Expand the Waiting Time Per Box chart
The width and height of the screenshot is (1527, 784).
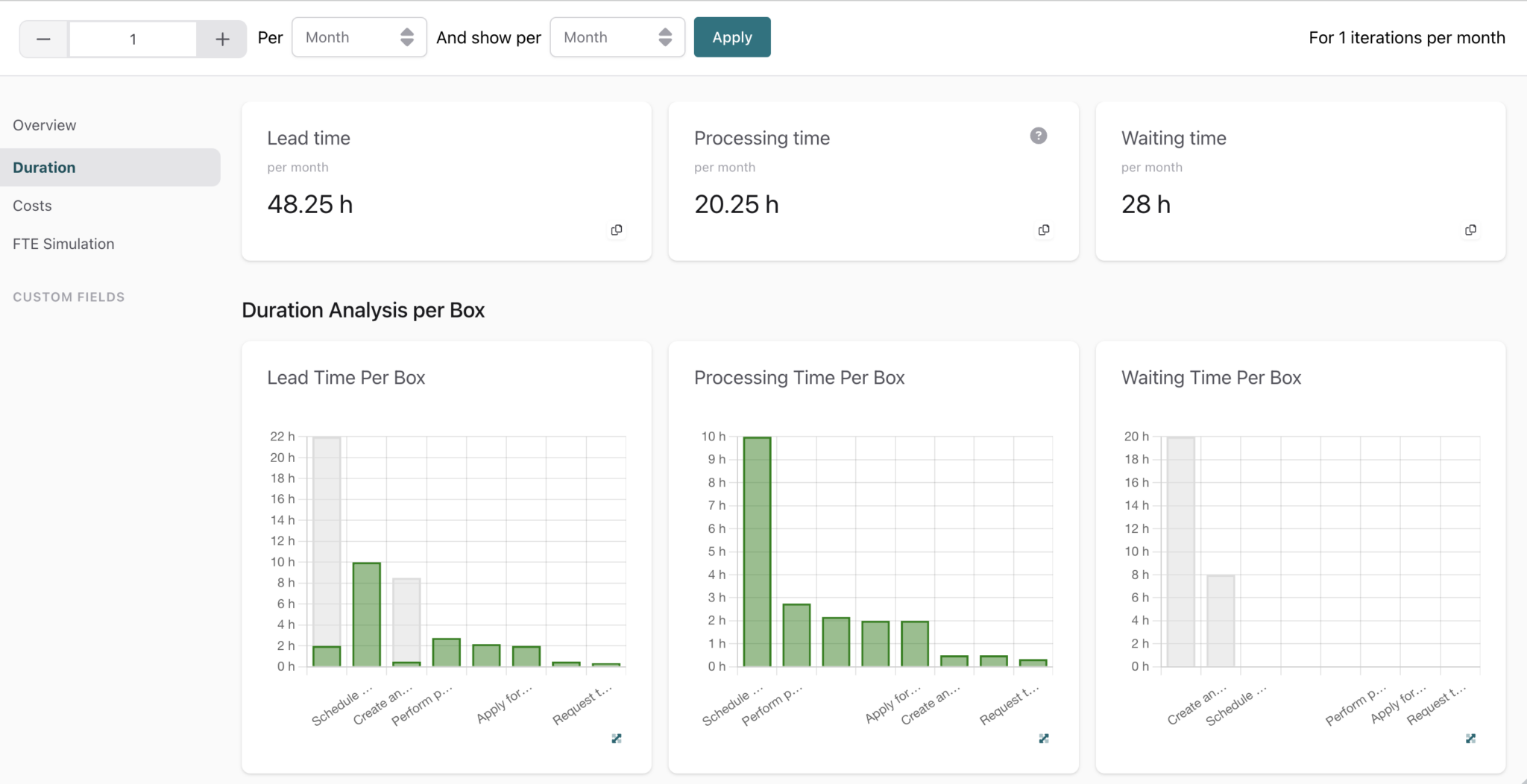pos(1470,739)
